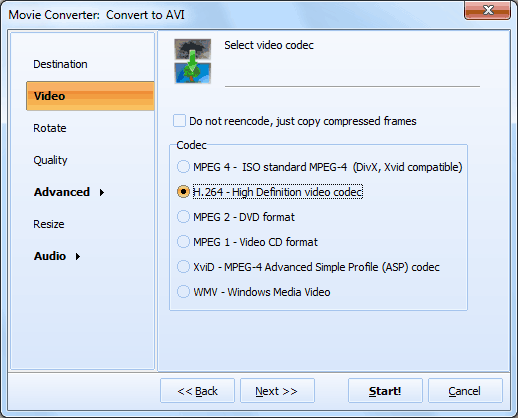Click the Start! button
Image resolution: width=518 pixels, height=418 pixels.
[385, 391]
